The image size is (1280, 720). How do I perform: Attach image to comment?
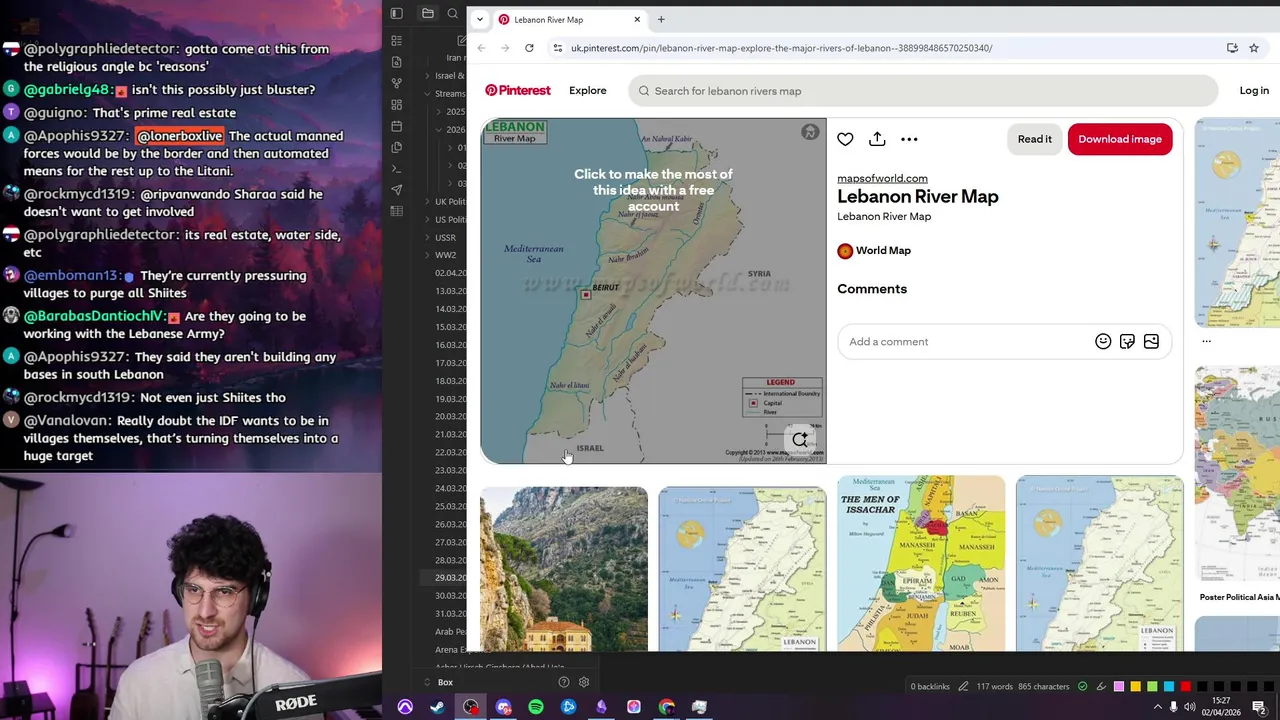click(x=1151, y=342)
